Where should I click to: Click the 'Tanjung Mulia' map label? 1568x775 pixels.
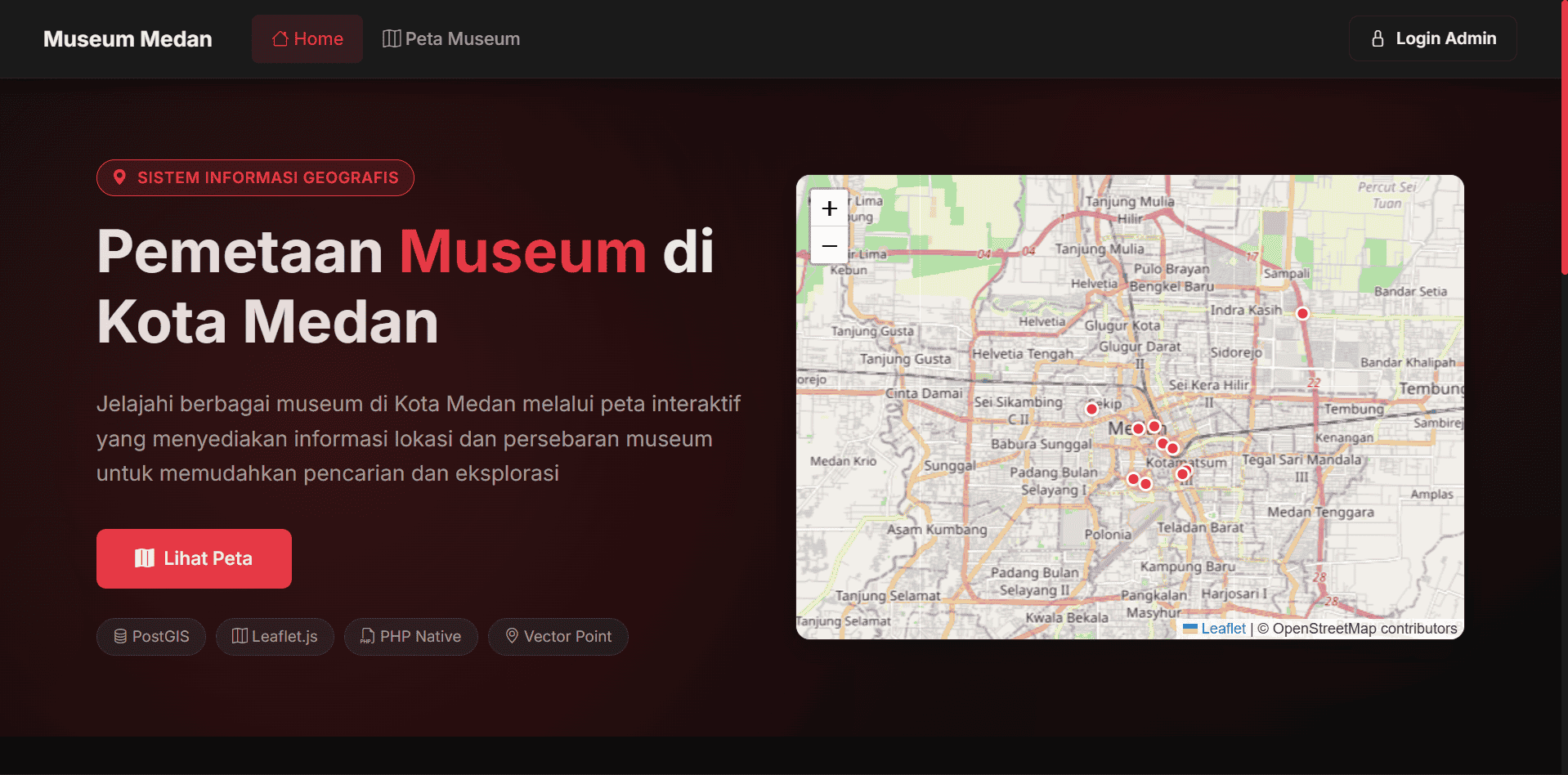pyautogui.click(x=1099, y=249)
